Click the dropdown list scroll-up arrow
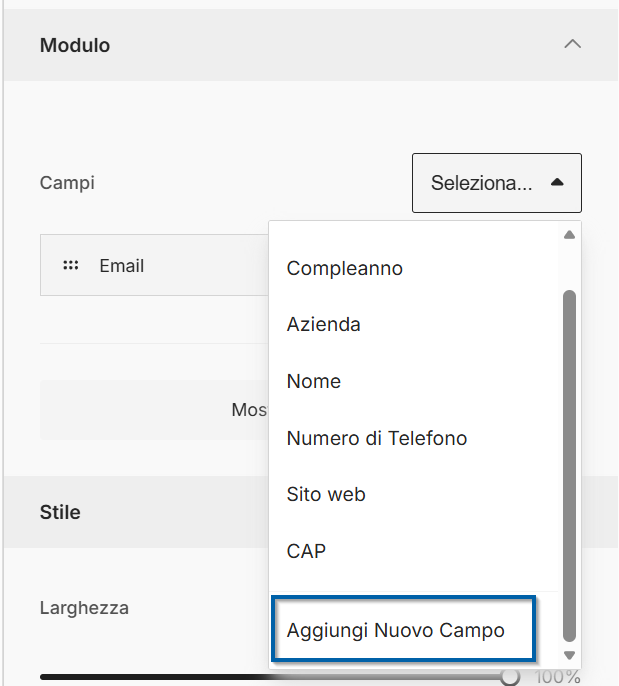619x686 pixels. click(x=569, y=236)
